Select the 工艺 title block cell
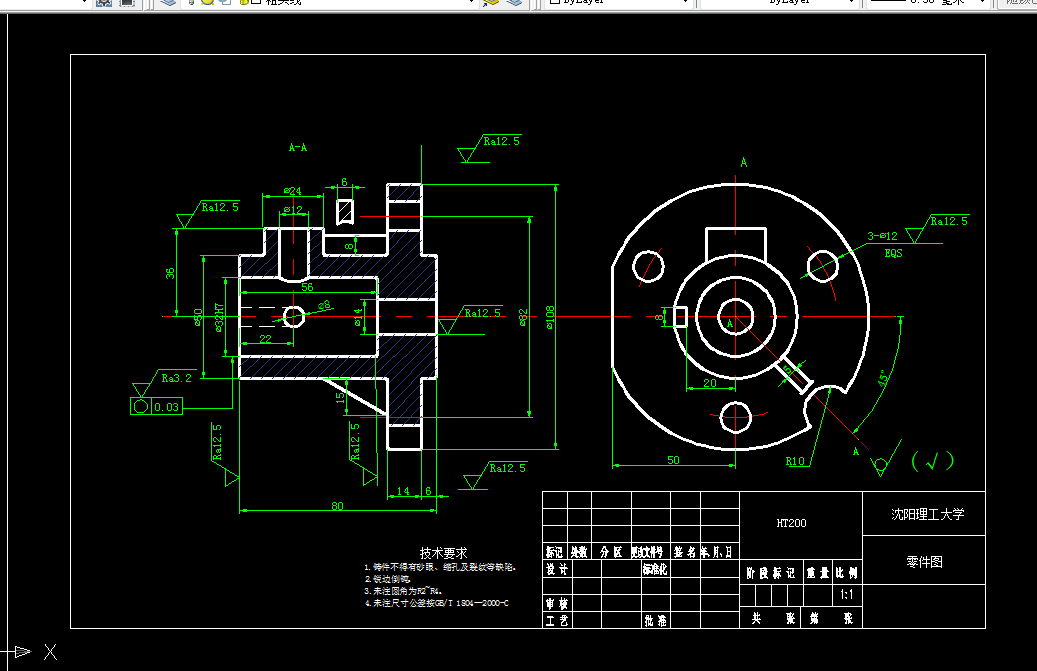The height and width of the screenshot is (671, 1037). [556, 621]
